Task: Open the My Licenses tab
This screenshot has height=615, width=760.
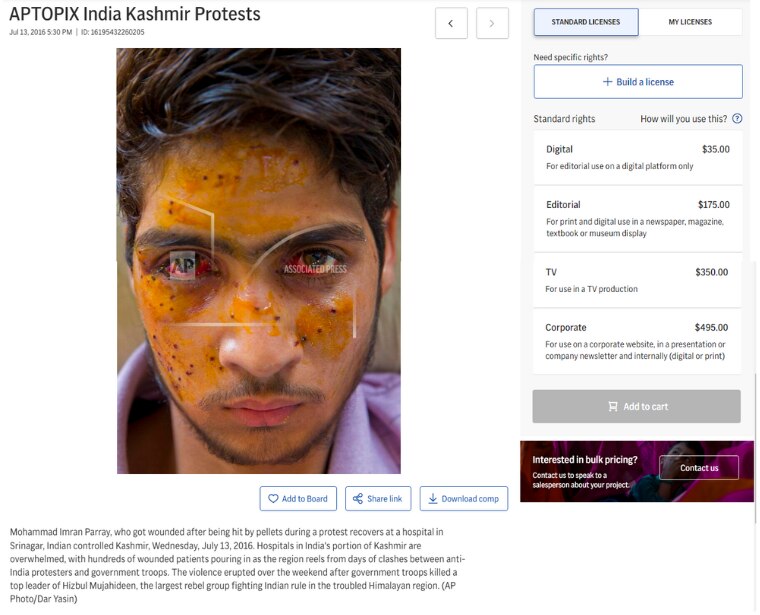Action: tap(691, 22)
